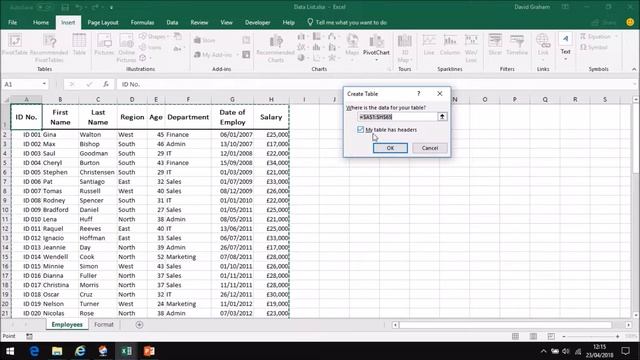The image size is (640, 360).
Task: Click the horizontal scrollbar
Action: pyautogui.click(x=506, y=325)
